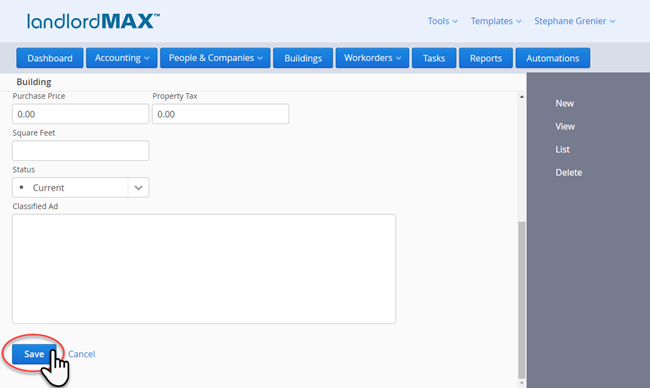Open the Tasks tab
This screenshot has height=388, width=650.
pos(434,58)
